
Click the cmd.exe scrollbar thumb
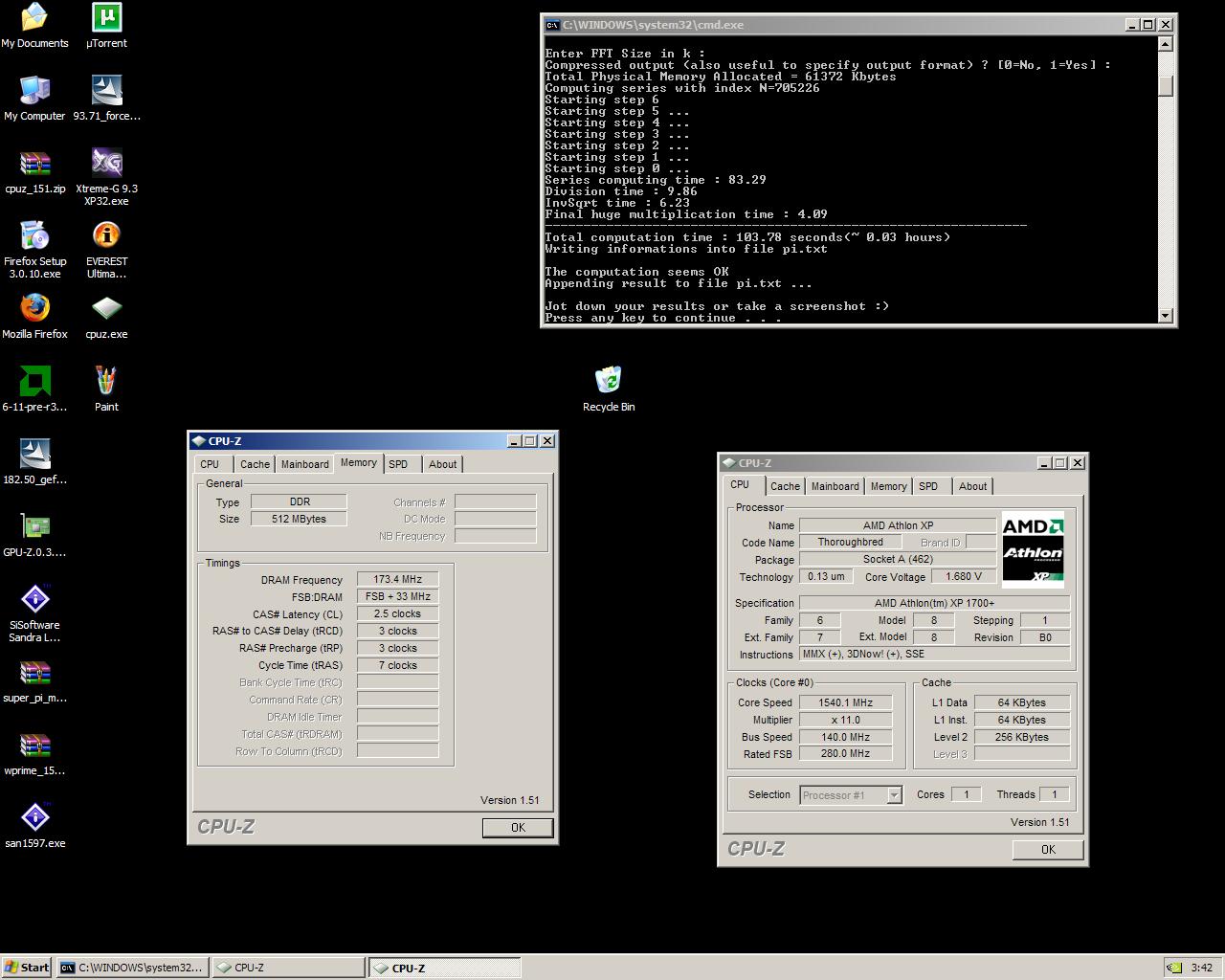tap(1165, 84)
